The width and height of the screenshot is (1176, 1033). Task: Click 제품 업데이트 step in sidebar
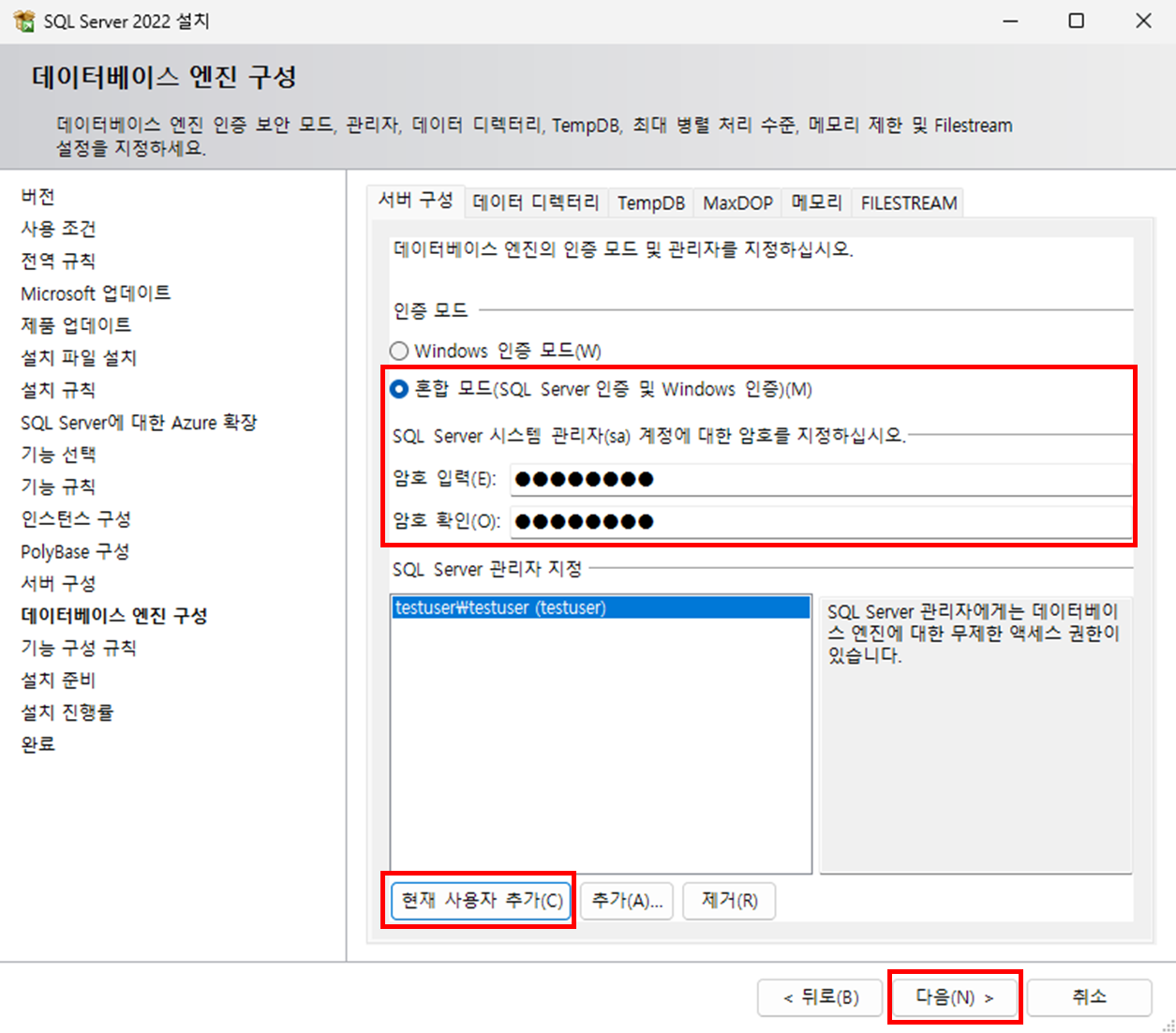(76, 325)
